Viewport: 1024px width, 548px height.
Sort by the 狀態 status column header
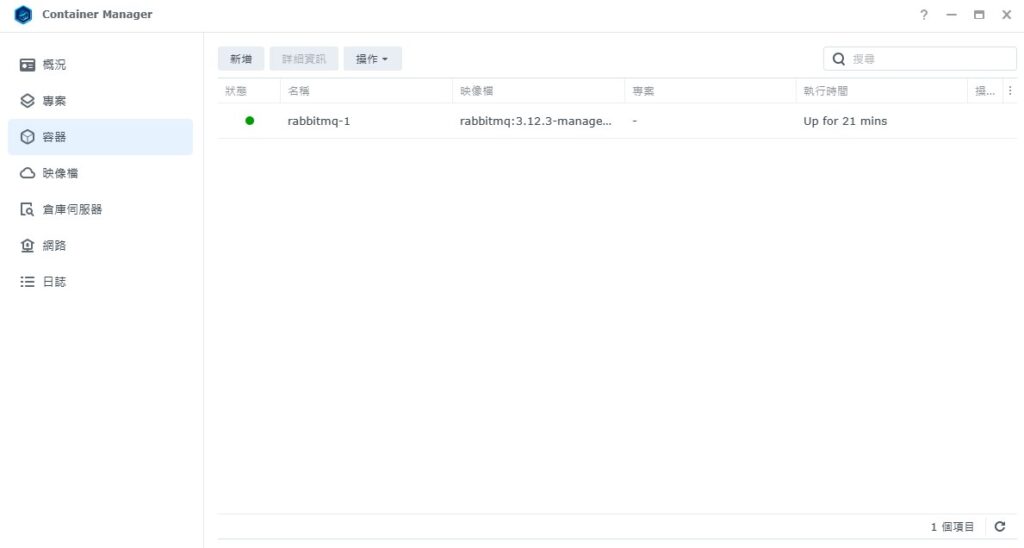coord(249,91)
